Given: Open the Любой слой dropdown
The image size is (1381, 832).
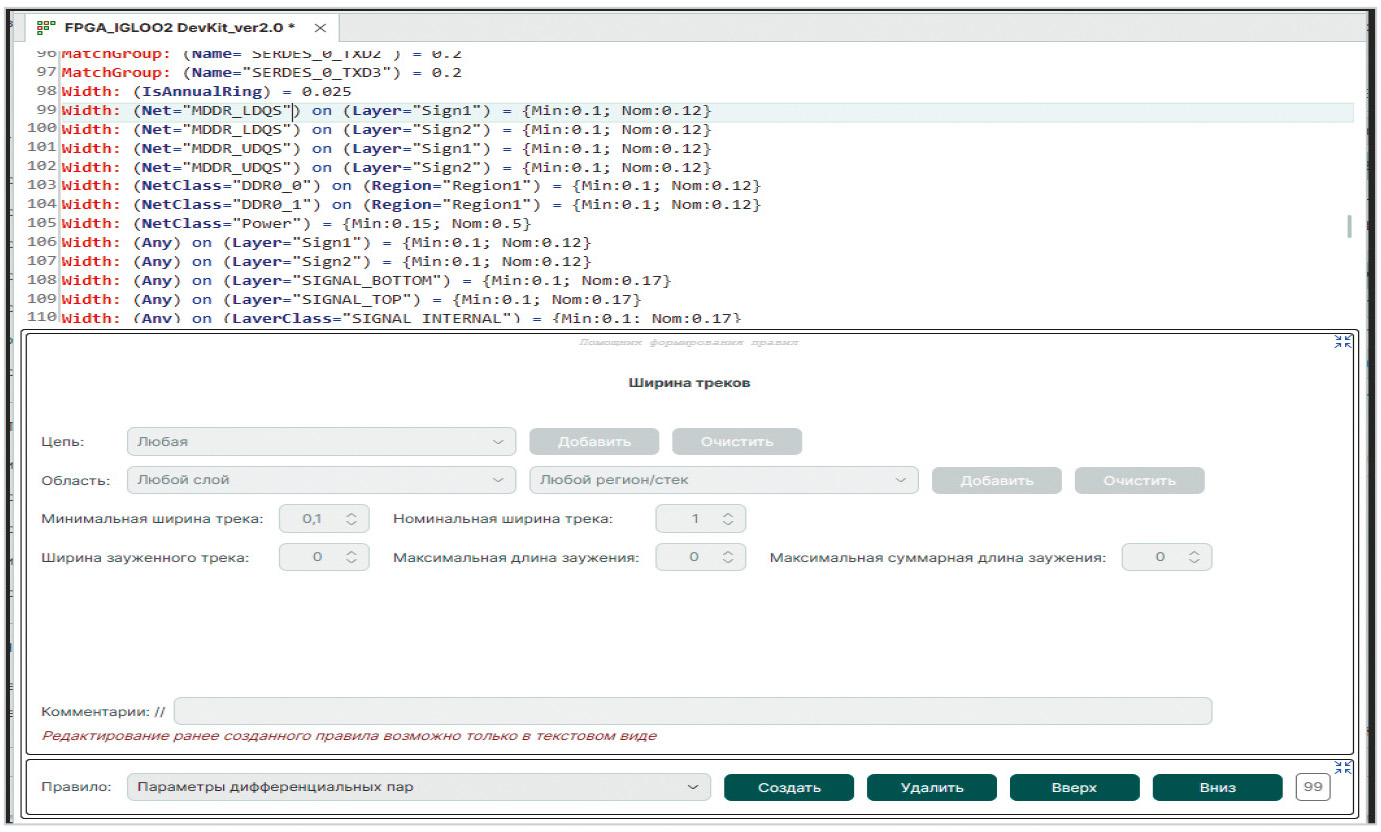Looking at the screenshot, I should pyautogui.click(x=322, y=480).
